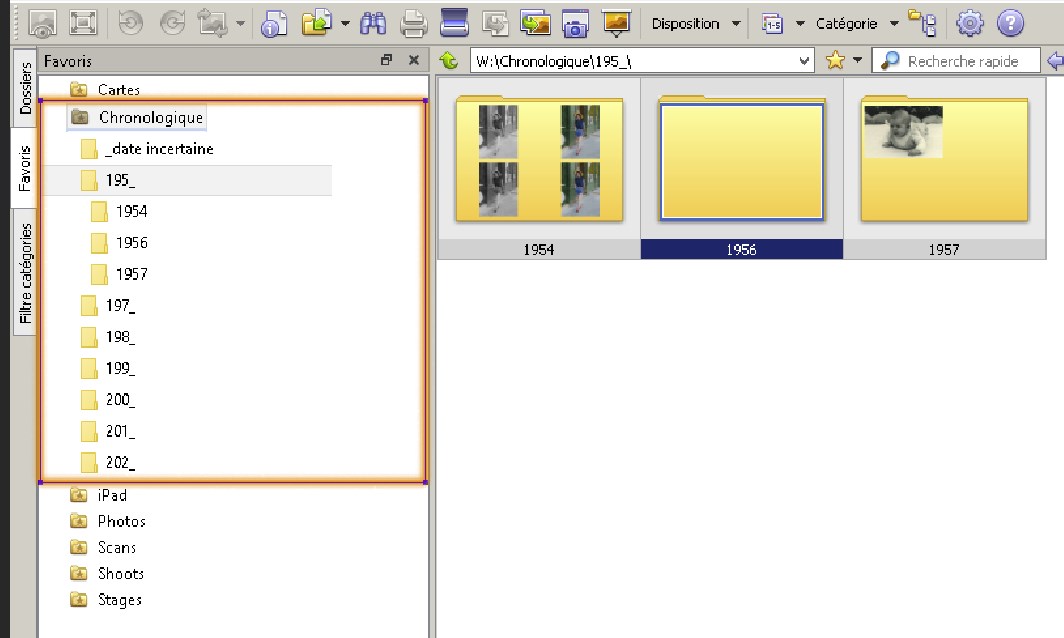Select the 1954 folder thumbnail
The width and height of the screenshot is (1064, 638).
539,160
